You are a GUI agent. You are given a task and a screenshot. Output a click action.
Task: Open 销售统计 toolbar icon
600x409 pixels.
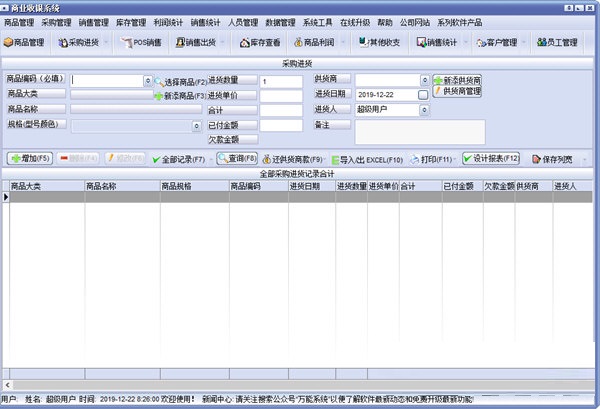437,42
